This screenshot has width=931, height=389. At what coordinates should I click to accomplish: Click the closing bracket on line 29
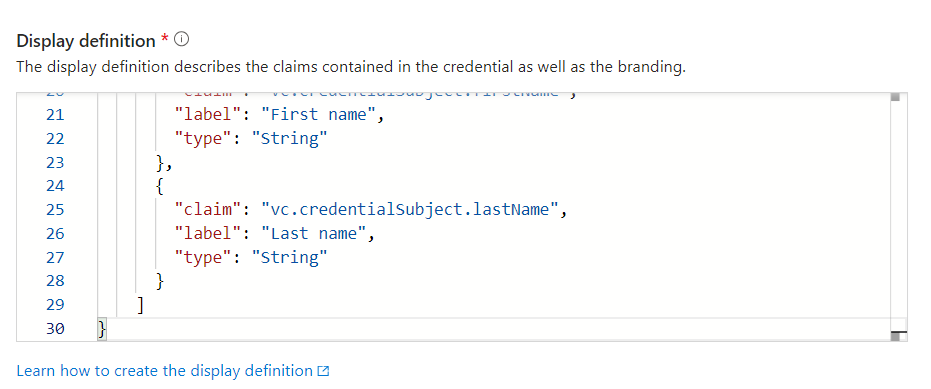coord(140,305)
